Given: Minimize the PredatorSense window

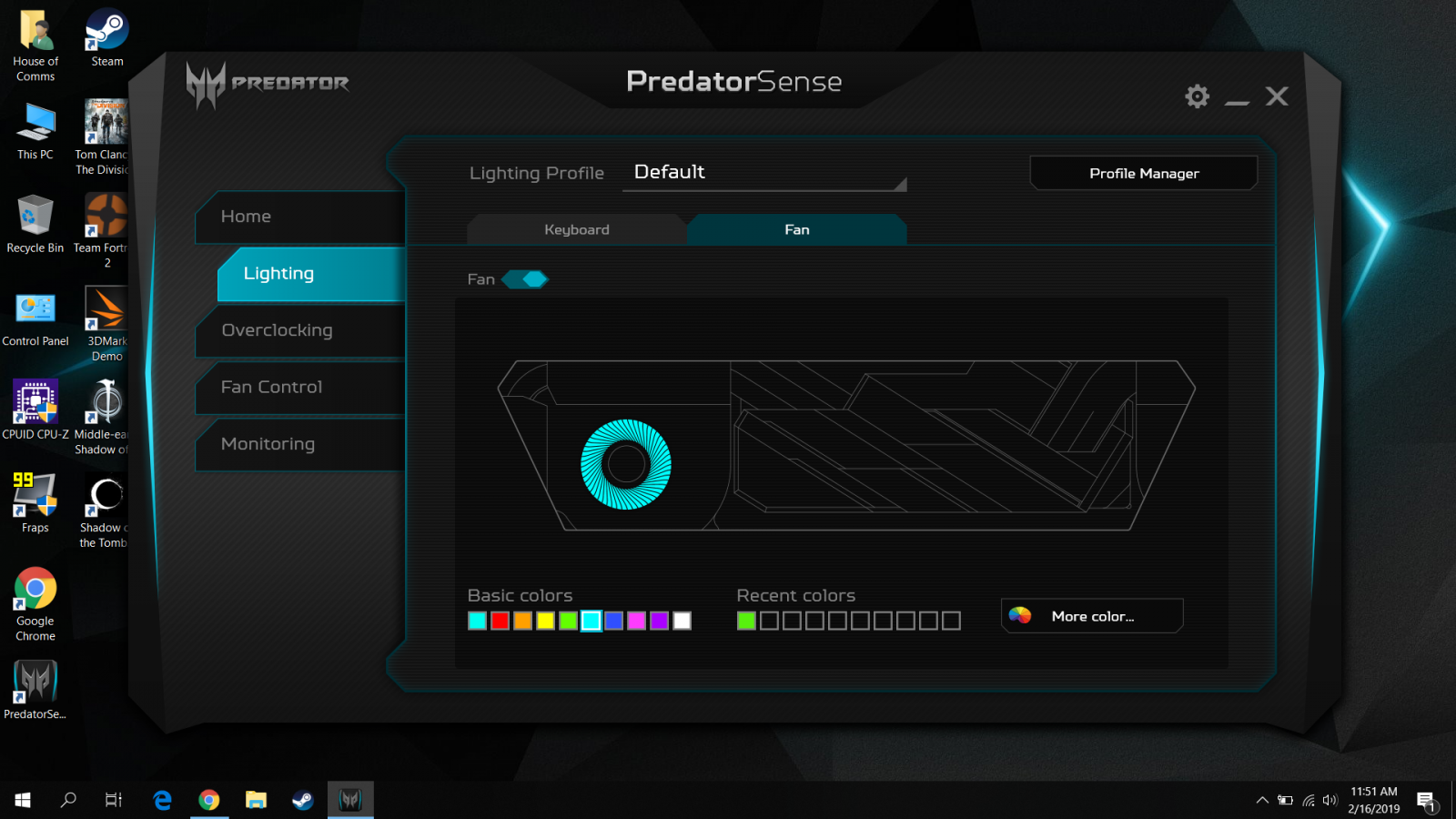Looking at the screenshot, I should (x=1237, y=103).
